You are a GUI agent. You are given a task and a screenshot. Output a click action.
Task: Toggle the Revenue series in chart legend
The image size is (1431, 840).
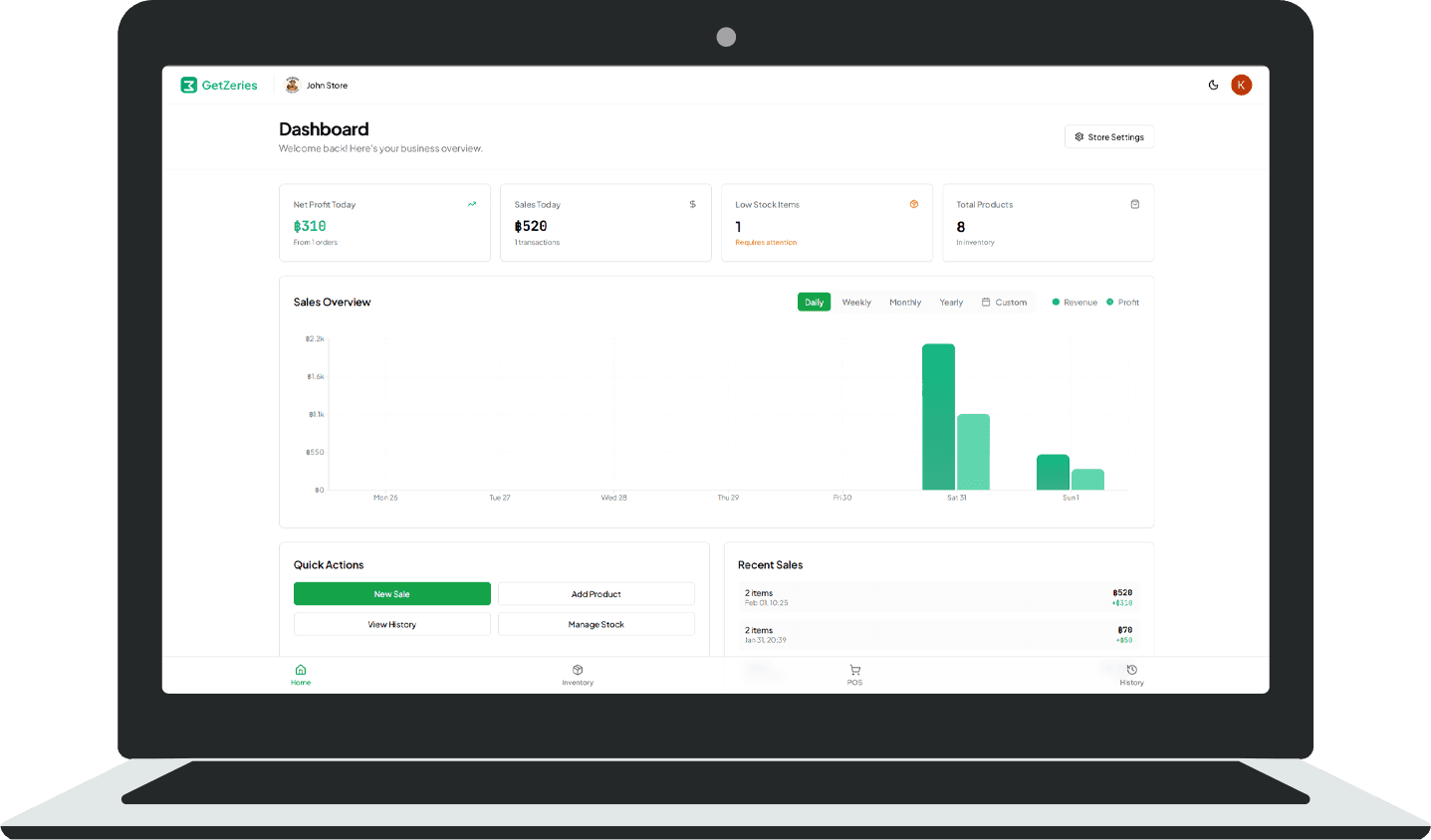tap(1073, 302)
